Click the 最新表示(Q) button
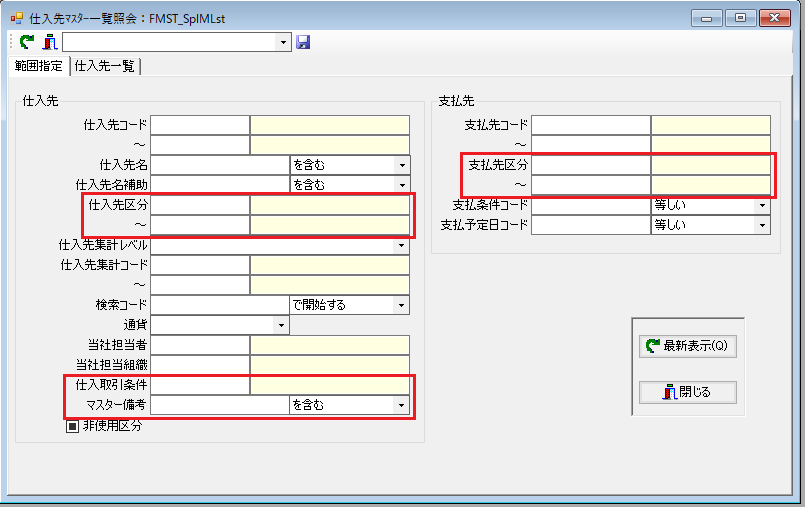The height and width of the screenshot is (507, 805). (688, 346)
